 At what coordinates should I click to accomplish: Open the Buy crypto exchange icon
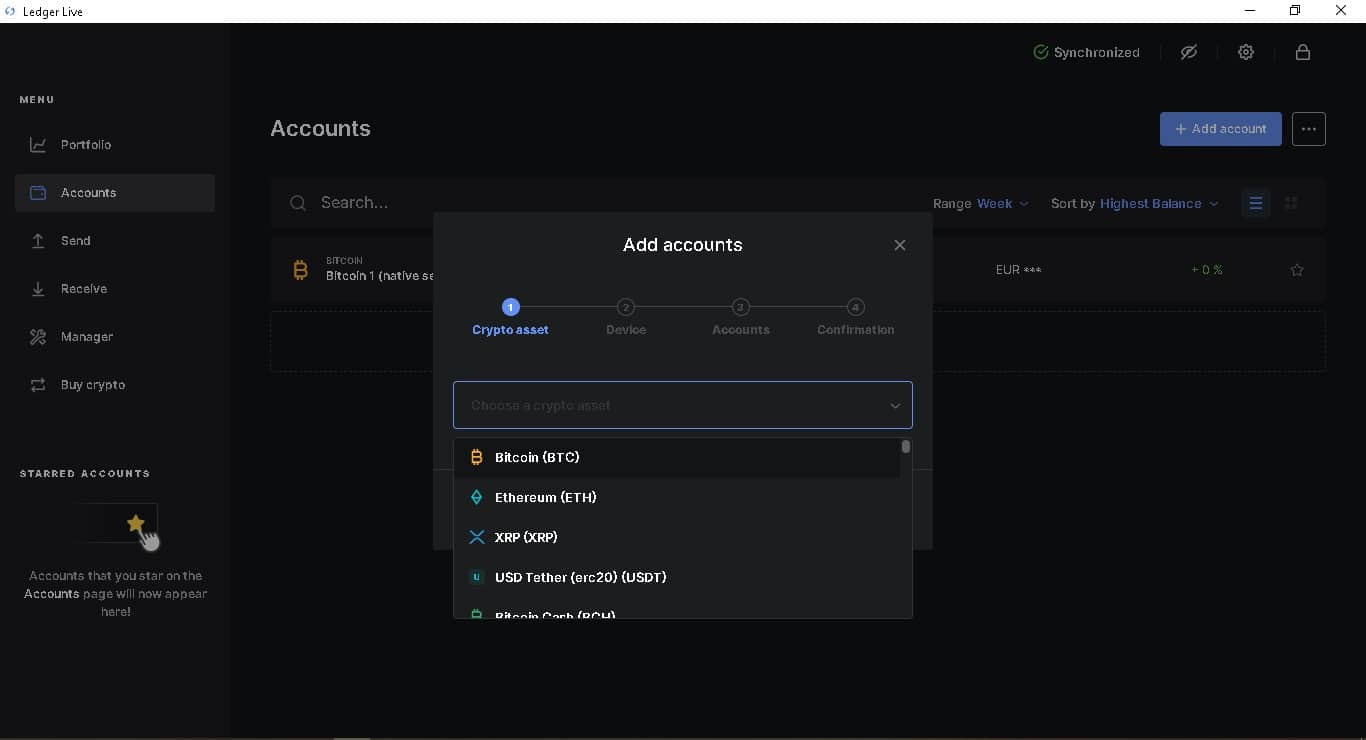38,385
